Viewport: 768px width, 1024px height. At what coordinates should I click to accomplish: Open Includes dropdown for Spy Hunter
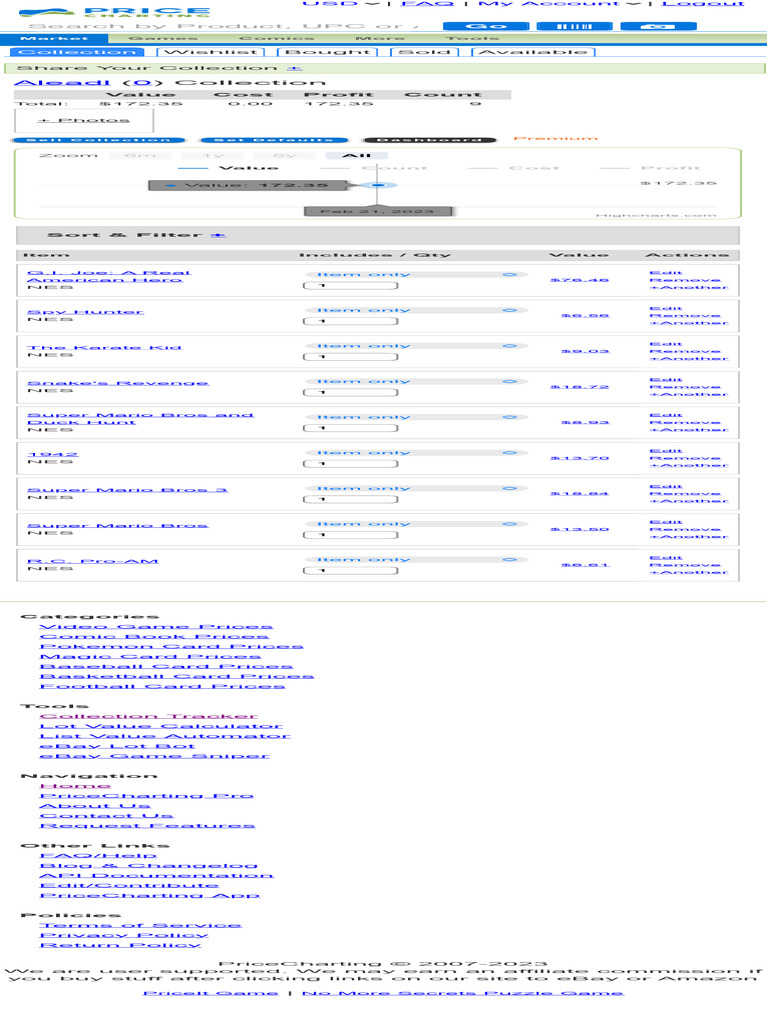pos(417,311)
